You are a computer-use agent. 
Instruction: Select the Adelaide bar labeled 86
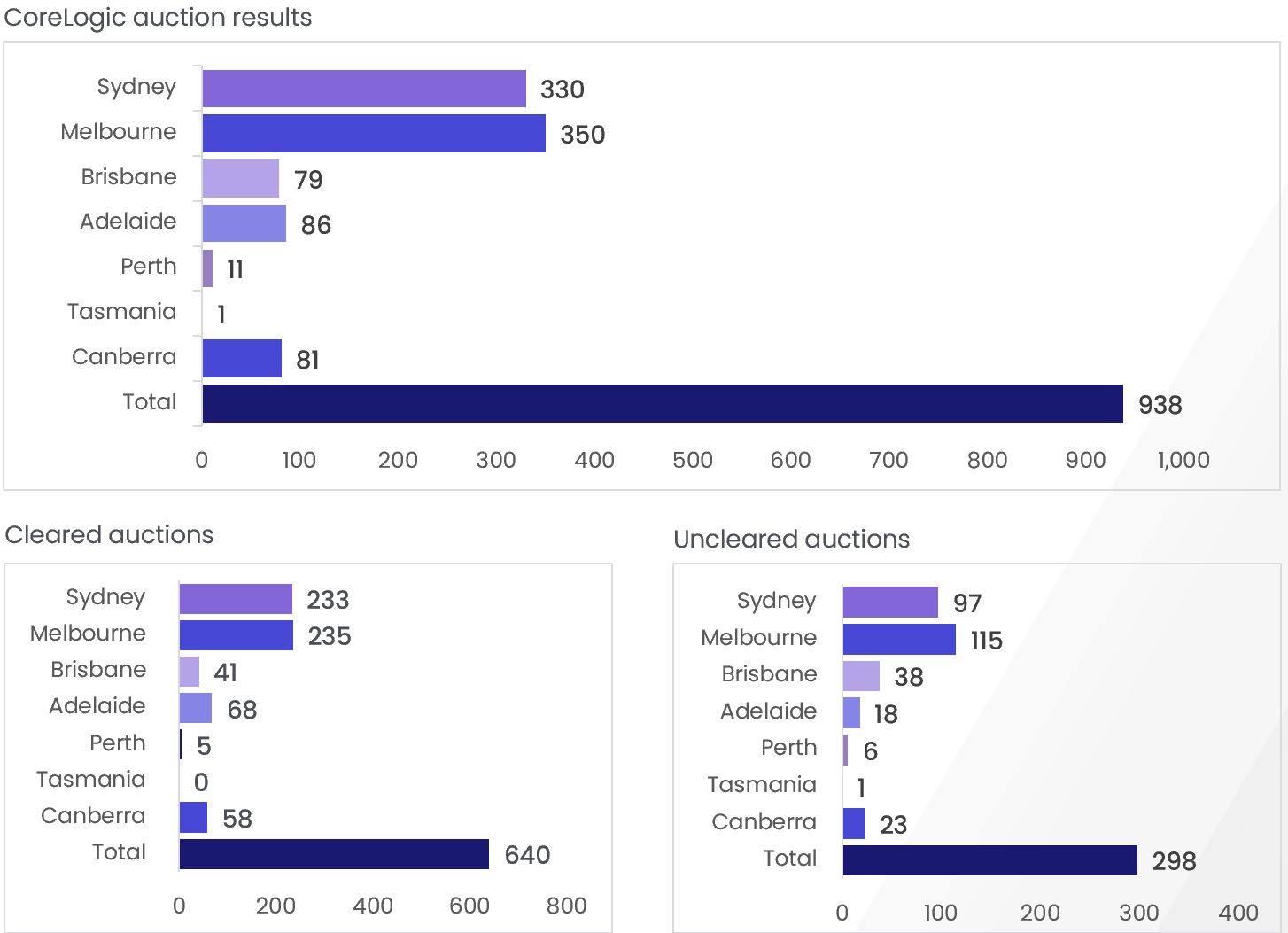[244, 223]
